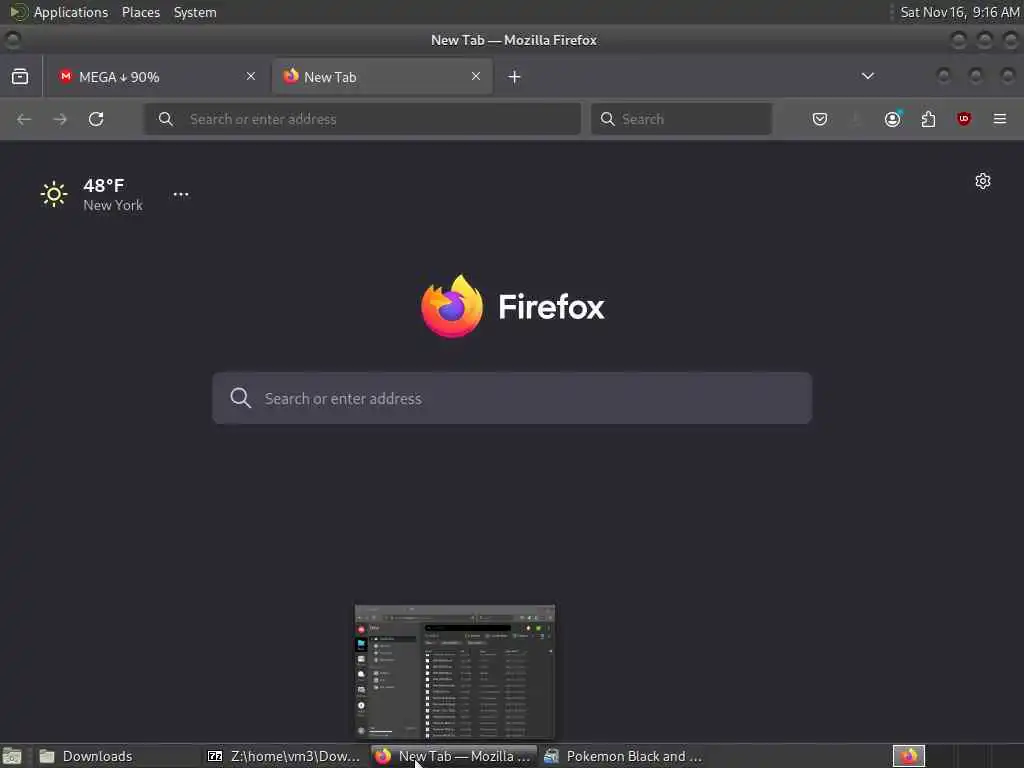
Task: Open the Places menu
Action: pos(141,12)
